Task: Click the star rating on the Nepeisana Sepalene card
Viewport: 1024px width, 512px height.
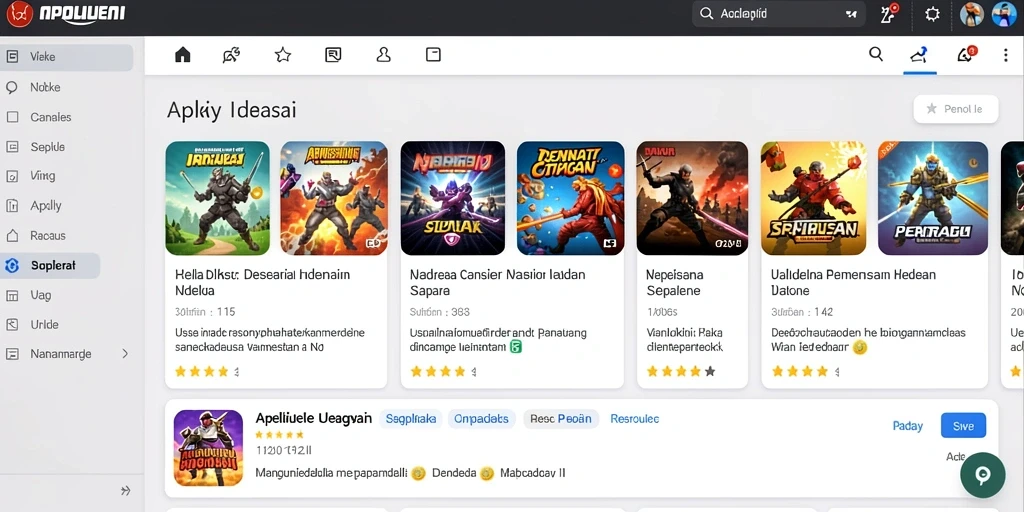Action: tap(681, 372)
